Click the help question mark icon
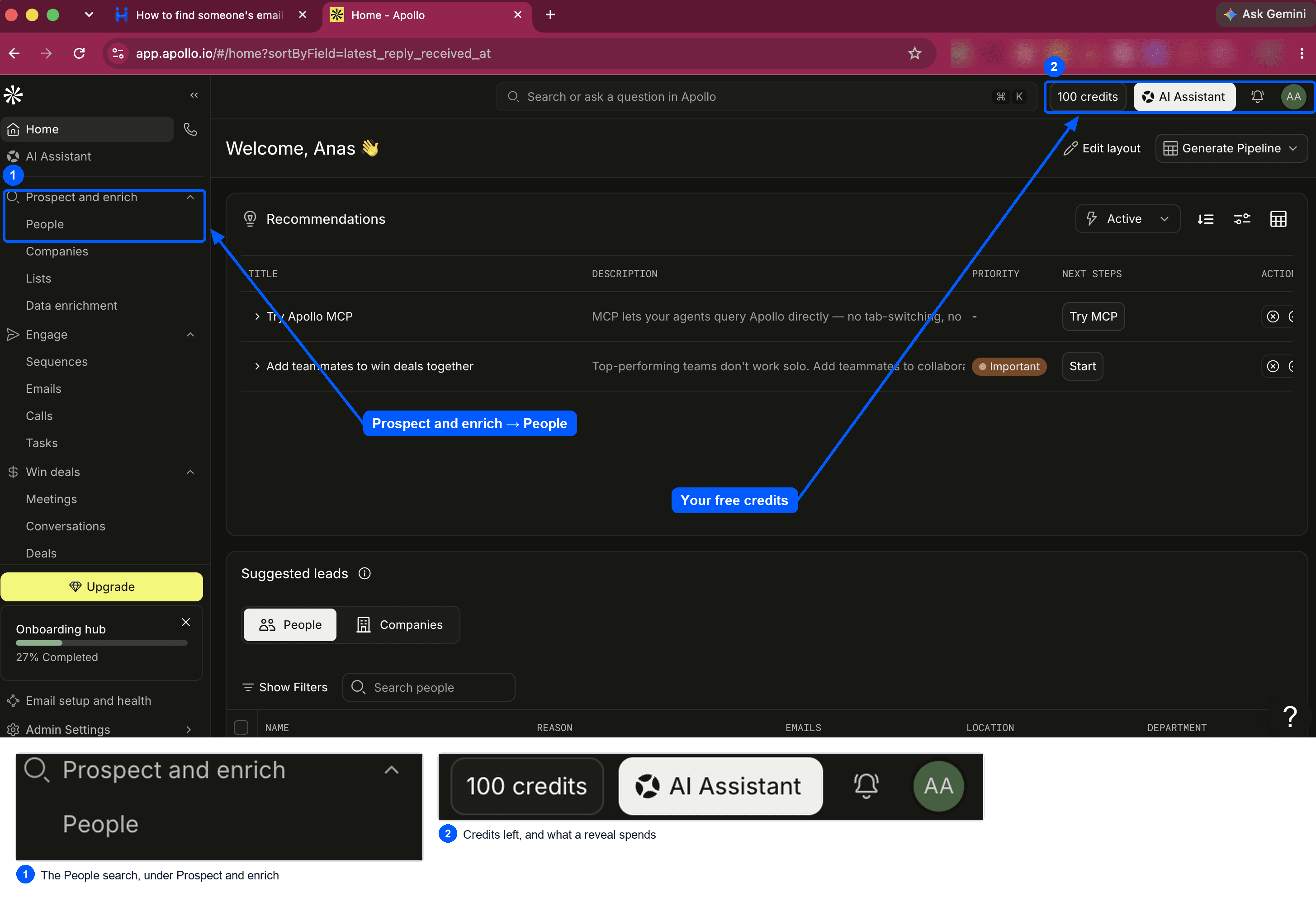 pyautogui.click(x=1290, y=717)
